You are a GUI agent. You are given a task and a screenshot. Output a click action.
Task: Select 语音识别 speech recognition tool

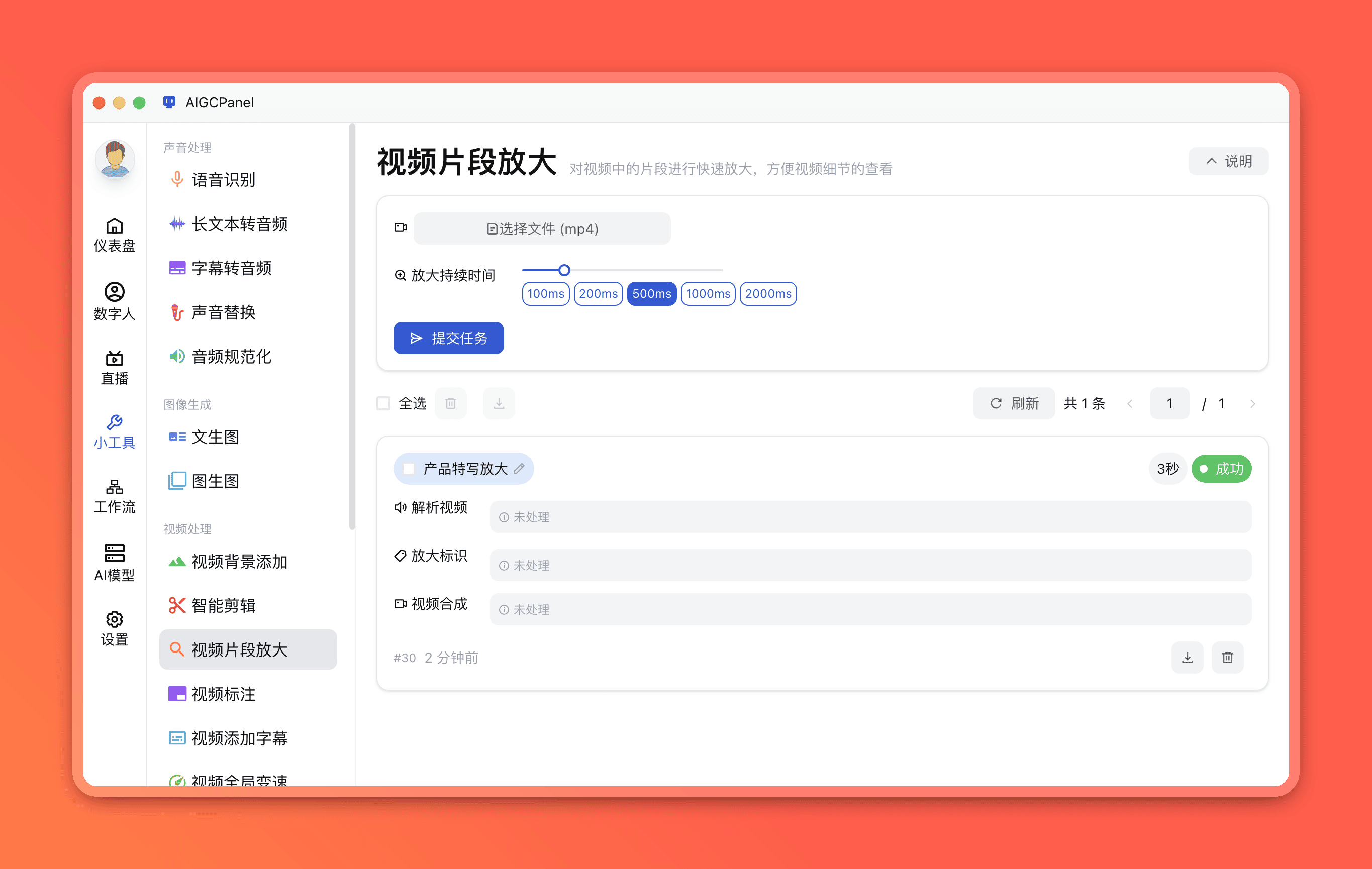248,180
